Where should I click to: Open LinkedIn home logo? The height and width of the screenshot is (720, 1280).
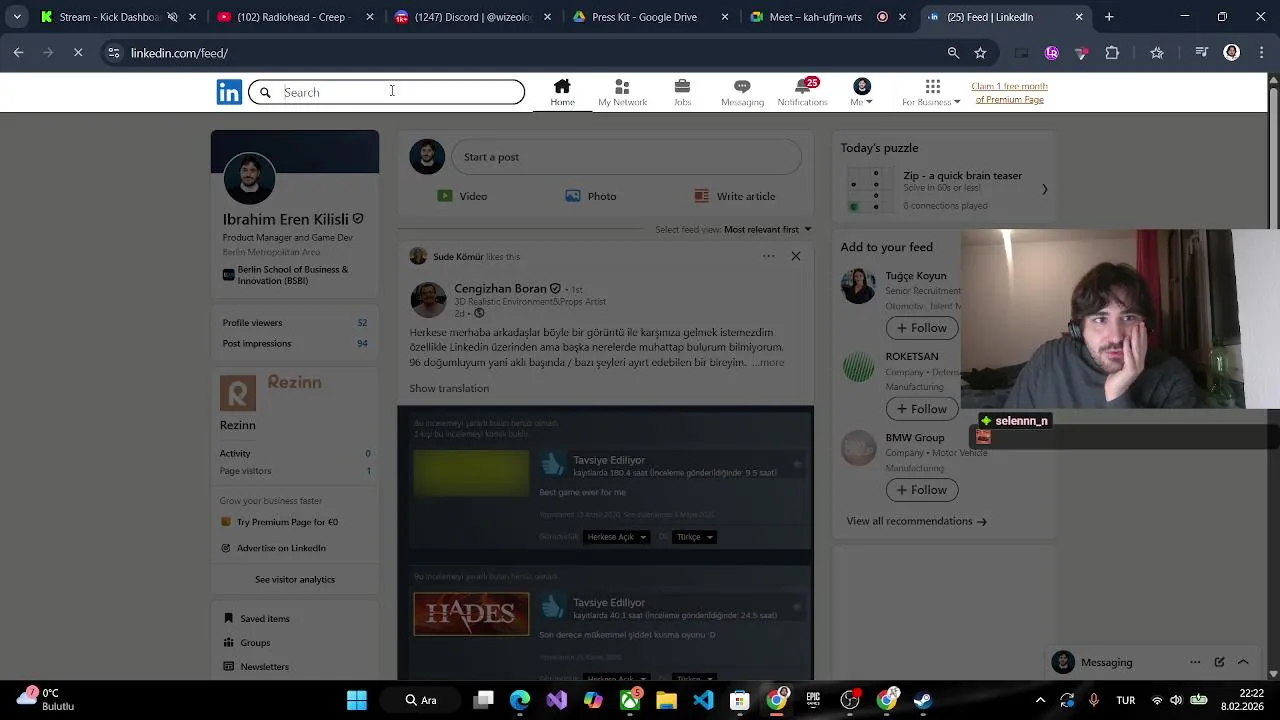[229, 92]
